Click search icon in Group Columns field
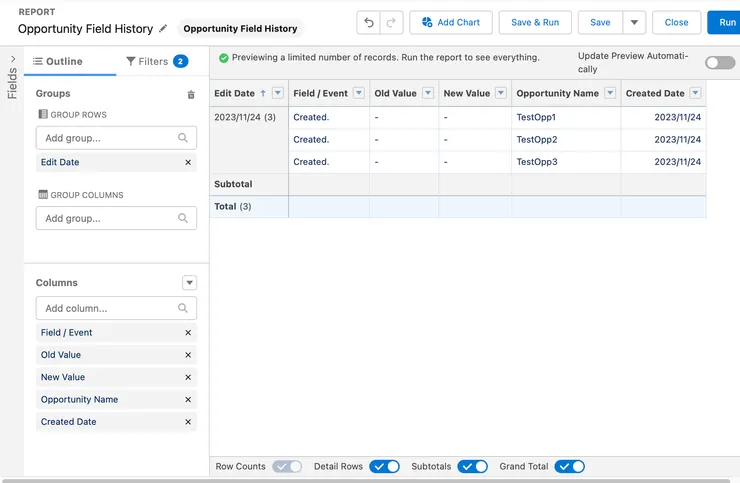Viewport: 740px width, 483px height. [x=183, y=218]
